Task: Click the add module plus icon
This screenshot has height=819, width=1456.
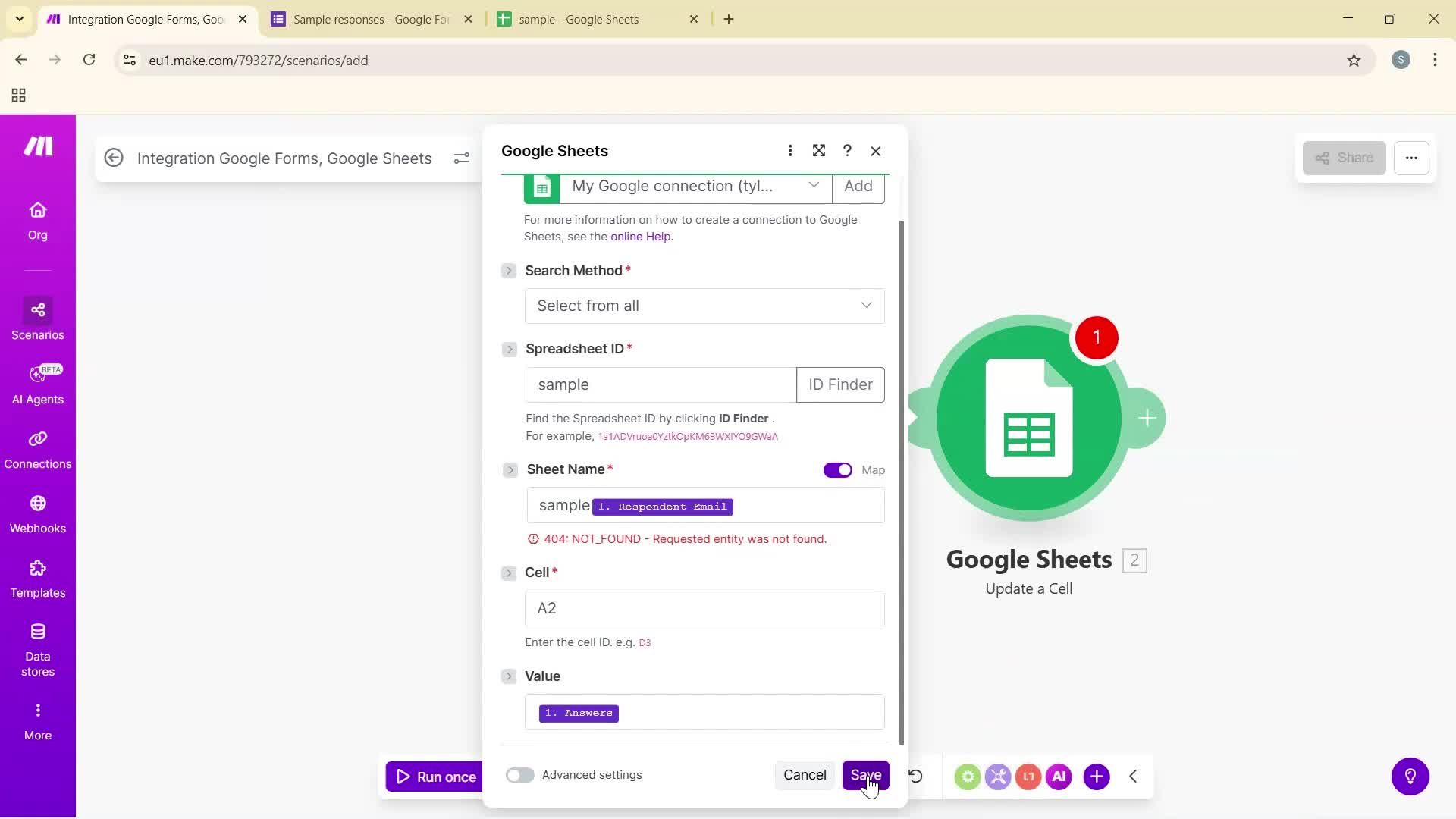Action: coord(1097,776)
